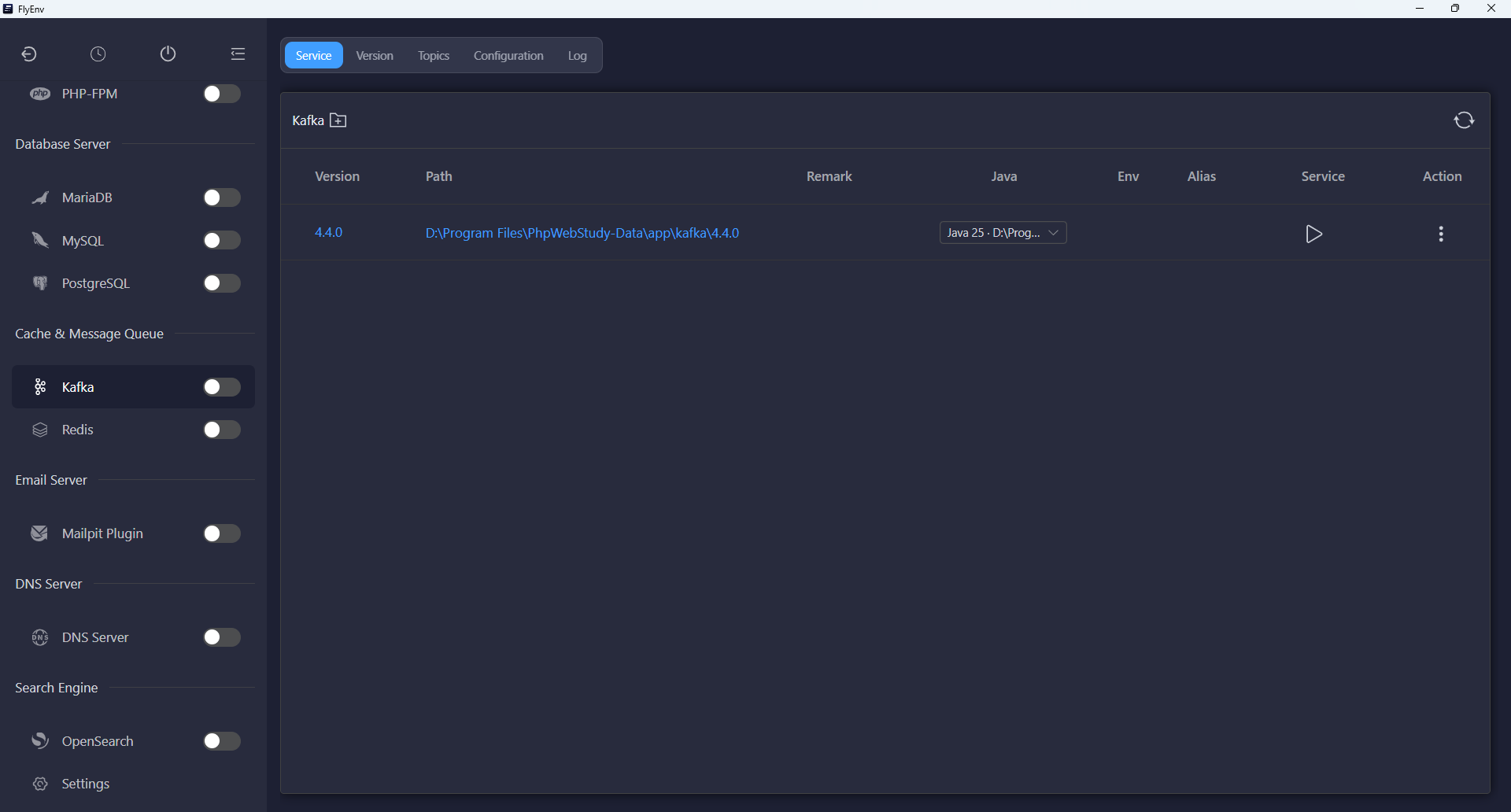
Task: Enable the PostgreSQL switch
Action: click(222, 283)
